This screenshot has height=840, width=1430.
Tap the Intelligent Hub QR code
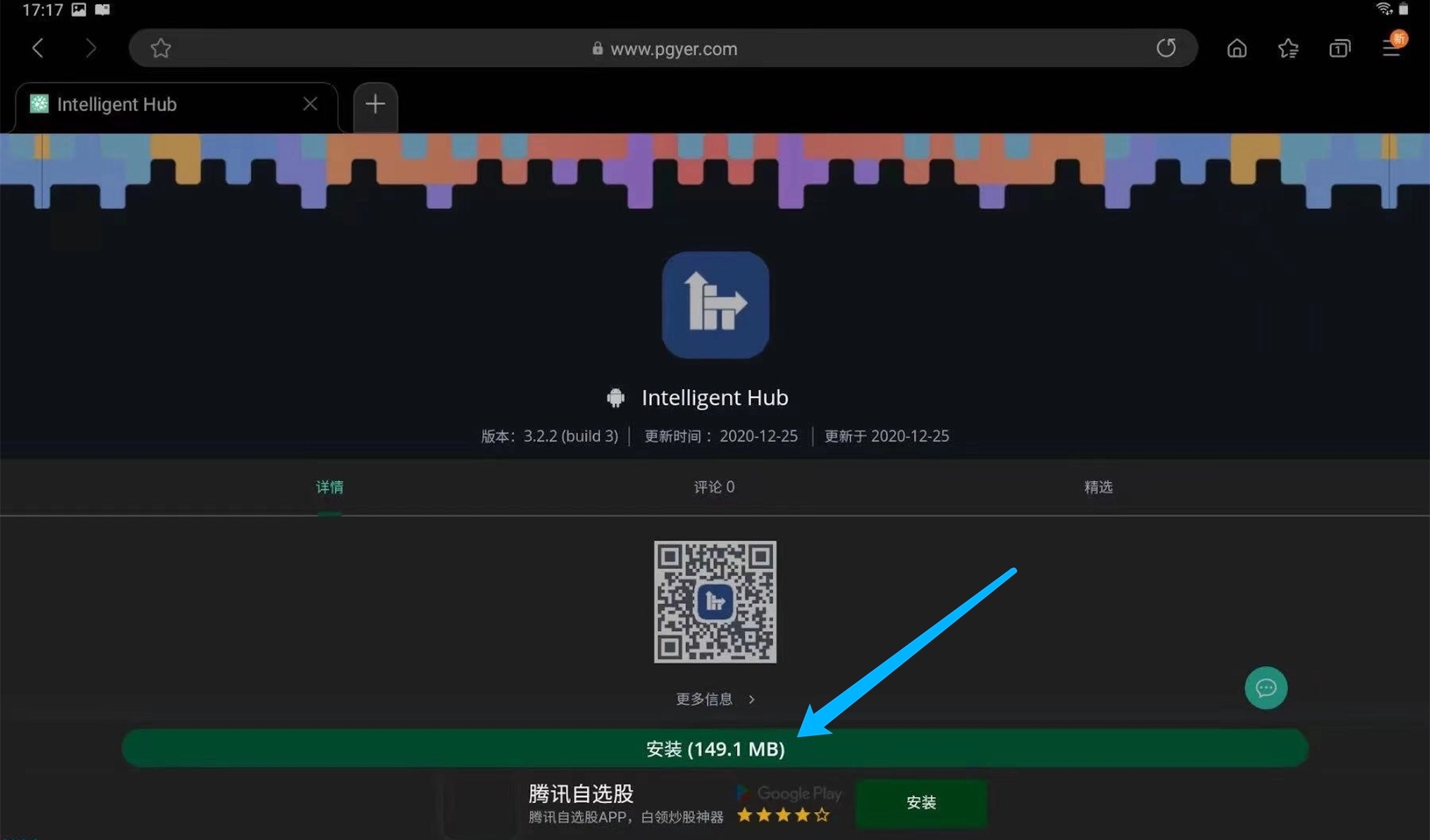pos(714,601)
